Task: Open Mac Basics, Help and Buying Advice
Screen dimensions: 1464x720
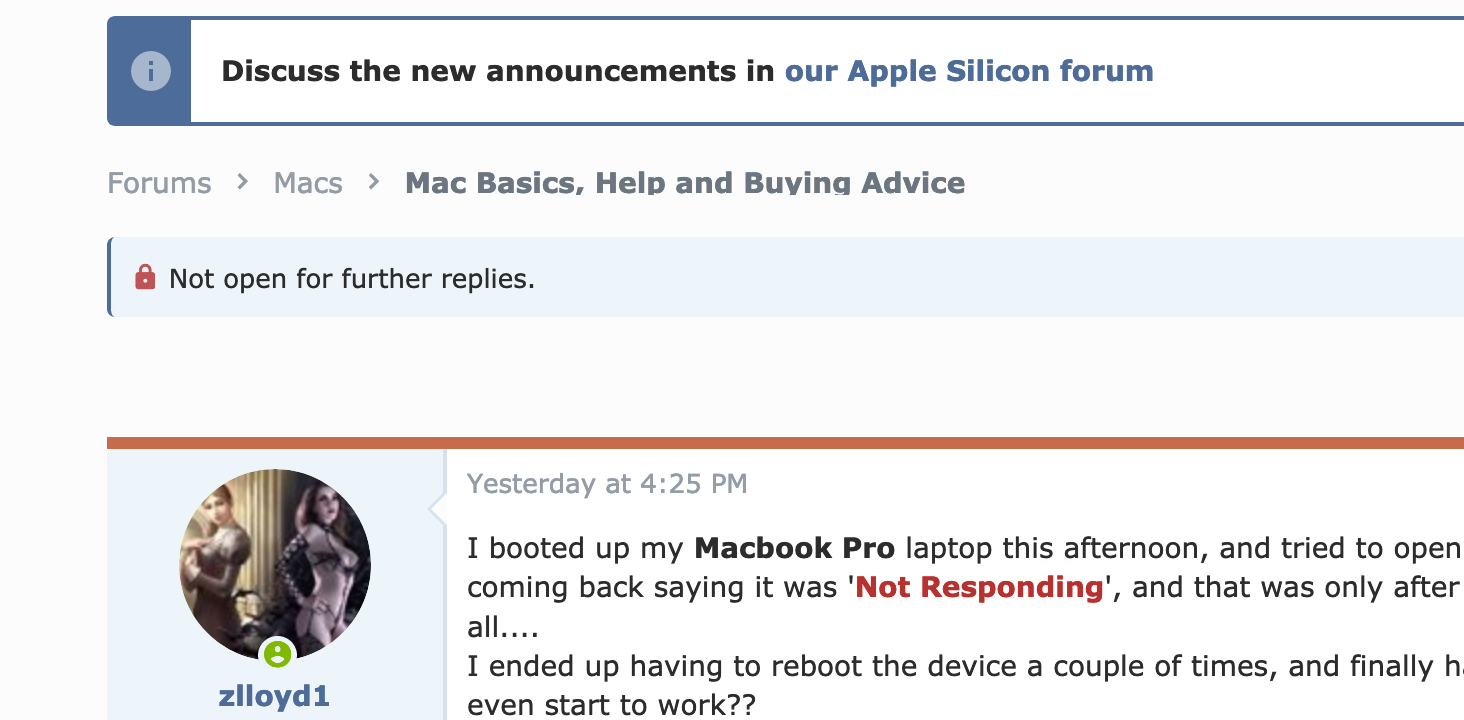Action: 684,183
